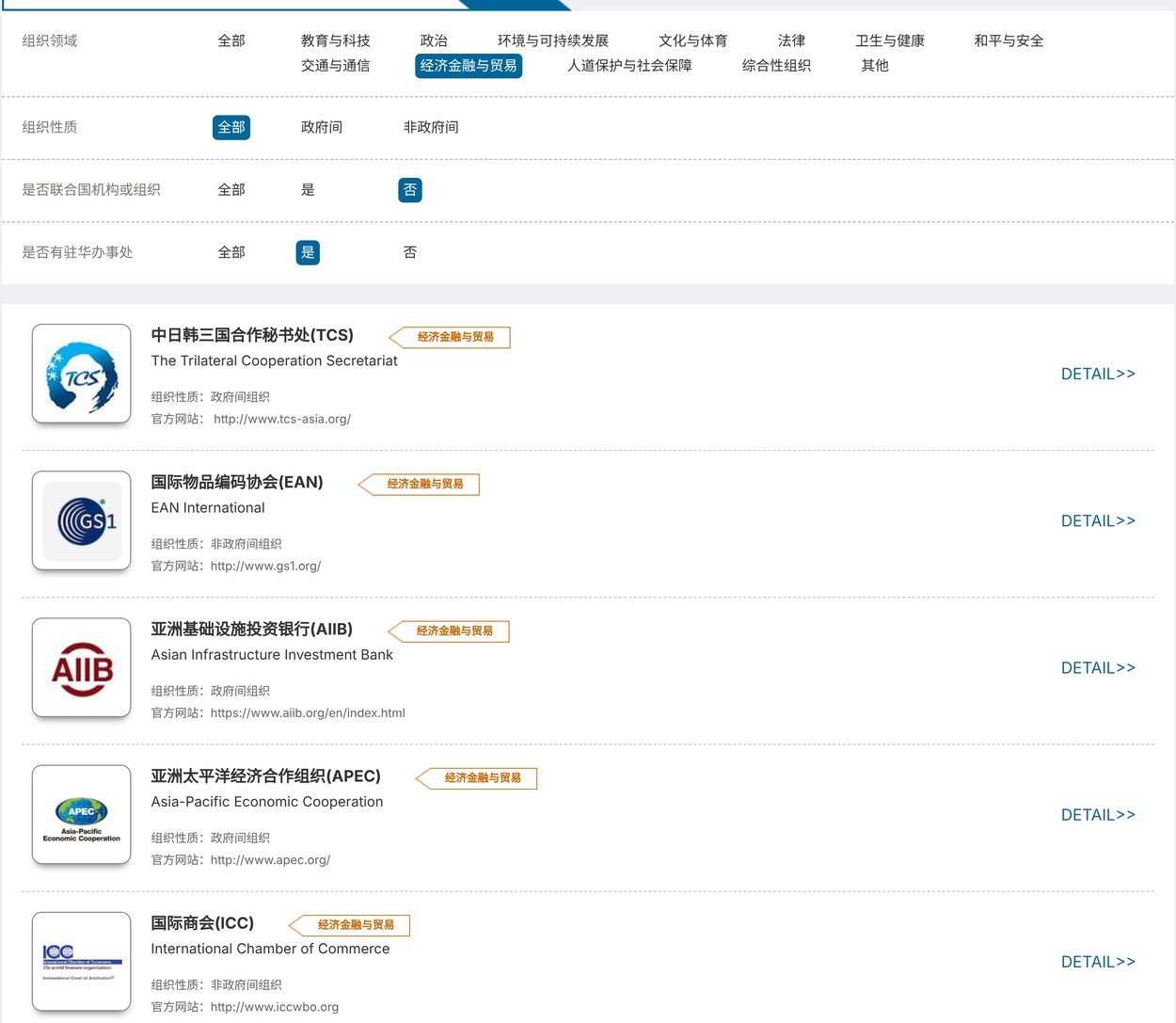The width and height of the screenshot is (1176, 1023).
Task: Visit http://www.gs1.org/ website link
Action: [265, 566]
